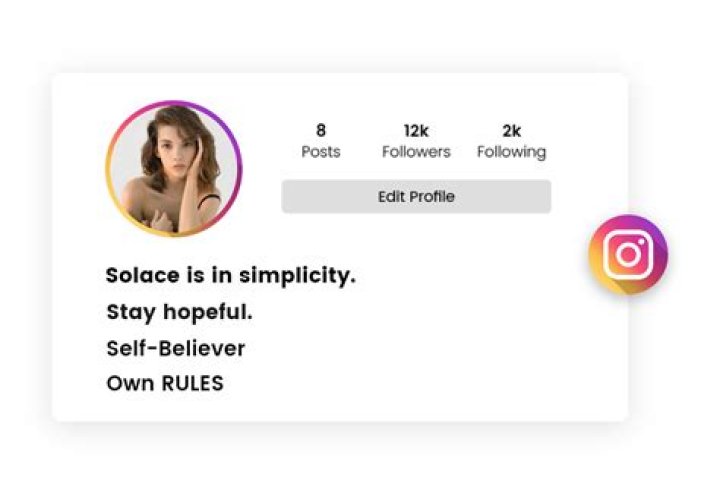The height and width of the screenshot is (480, 720).
Task: Click the word "Solace" in the bio
Action: tap(140, 276)
